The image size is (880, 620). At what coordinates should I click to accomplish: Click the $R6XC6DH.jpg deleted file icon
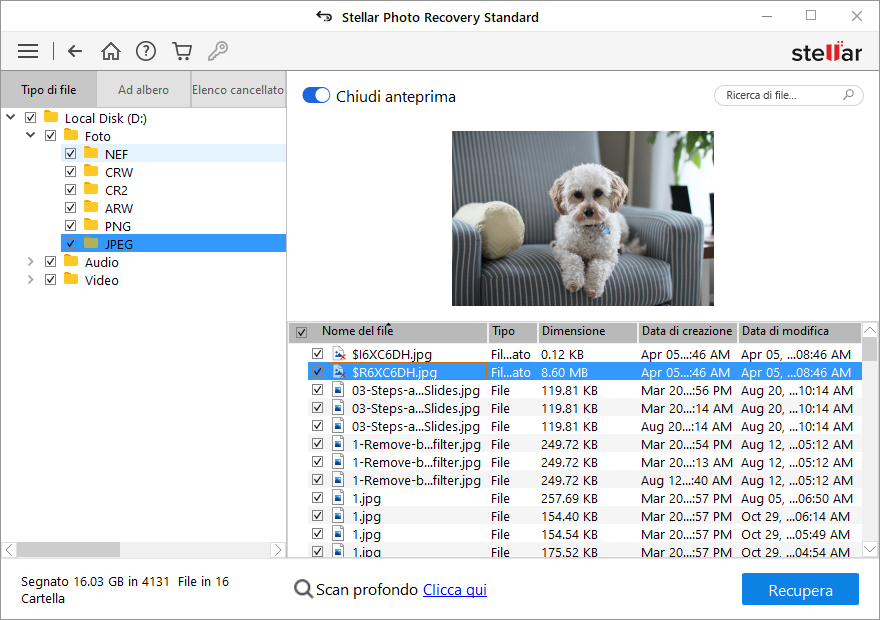click(x=339, y=372)
